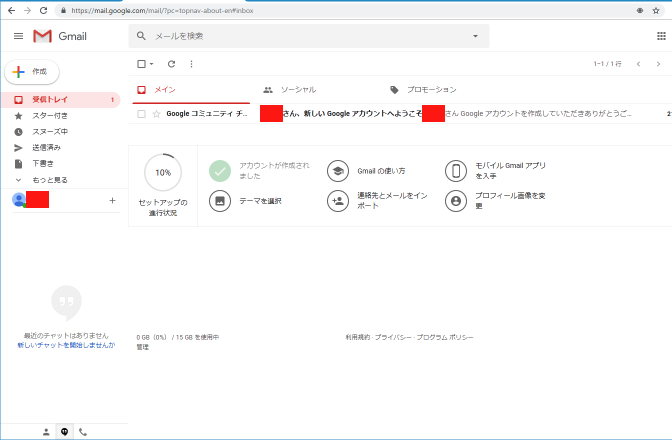Open 利用規約 link
This screenshot has width=672, height=448.
[357, 337]
